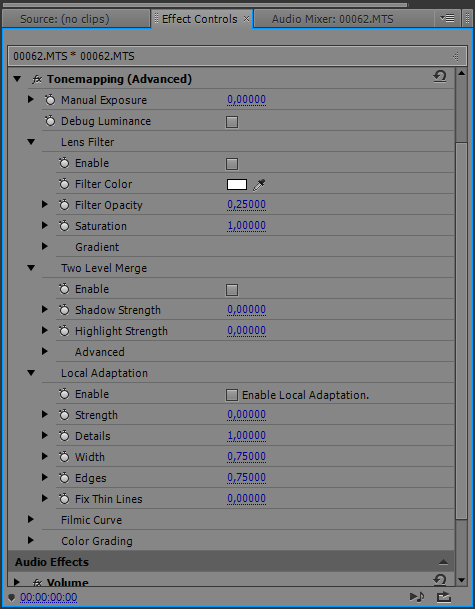The height and width of the screenshot is (609, 475).
Task: Toggle stopwatch for Filter Color
Action: coord(64,184)
